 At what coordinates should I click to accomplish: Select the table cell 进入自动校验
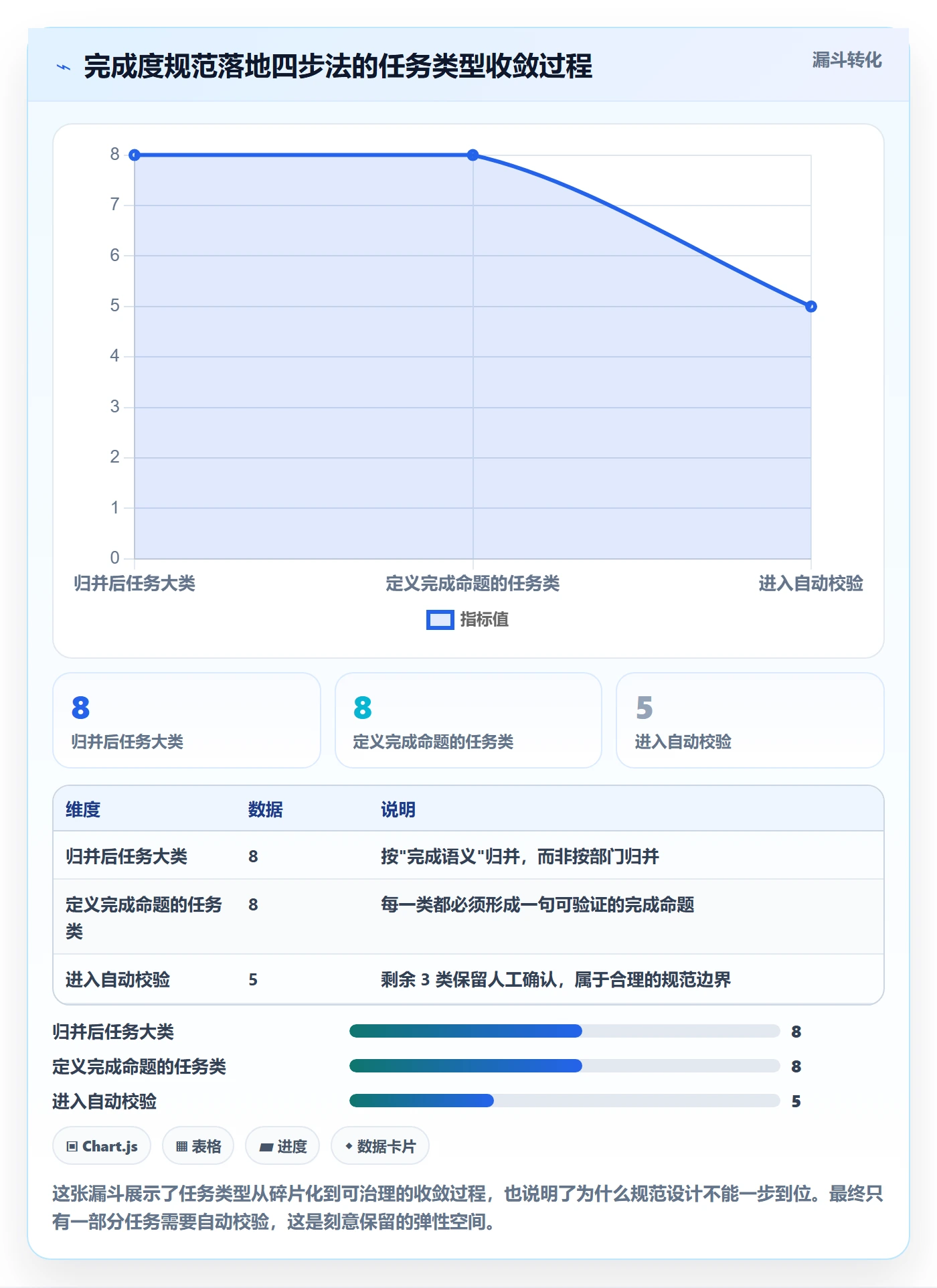click(x=118, y=979)
